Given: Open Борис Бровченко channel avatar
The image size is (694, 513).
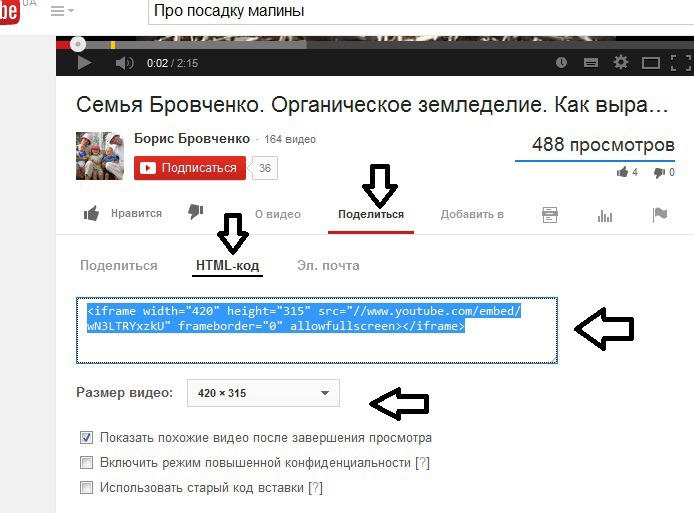Looking at the screenshot, I should pyautogui.click(x=100, y=156).
